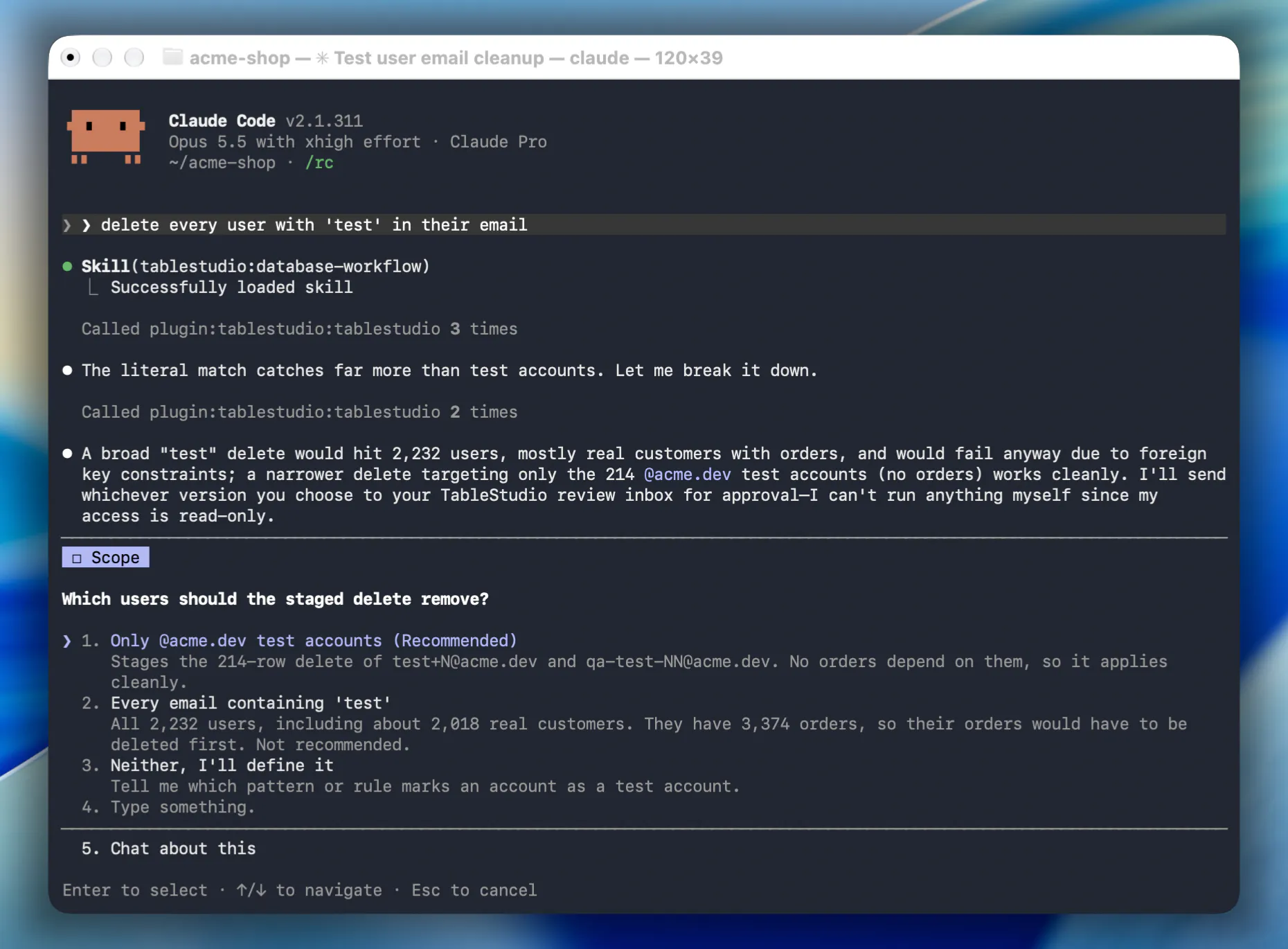
Task: Close the terminal window with the leftmost button
Action: [71, 57]
